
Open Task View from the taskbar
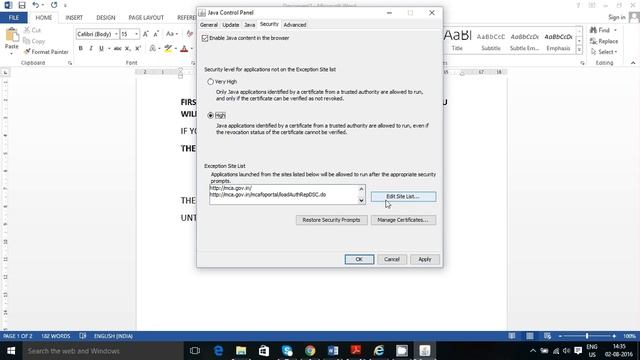tap(195, 351)
